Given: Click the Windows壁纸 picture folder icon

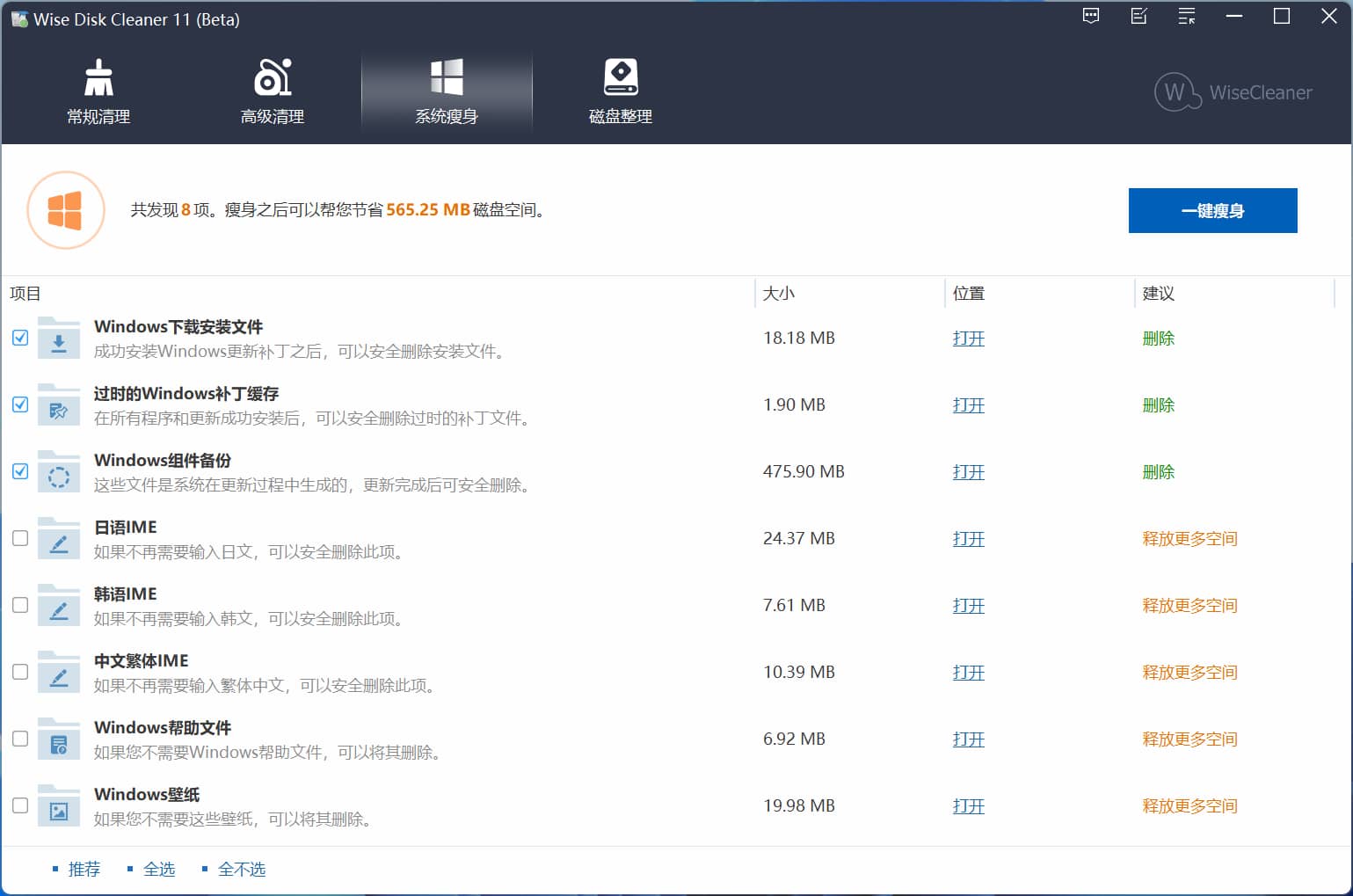Looking at the screenshot, I should [59, 806].
